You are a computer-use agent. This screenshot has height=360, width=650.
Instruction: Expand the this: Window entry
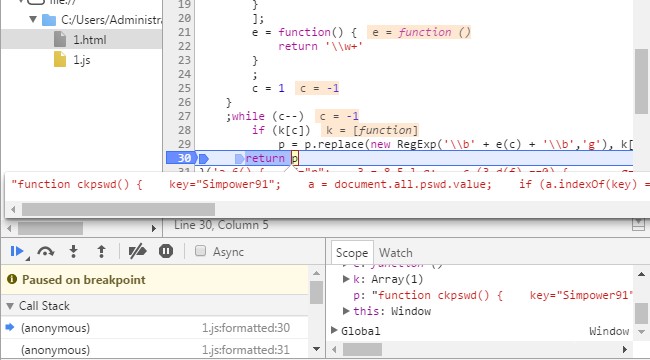(x=347, y=311)
